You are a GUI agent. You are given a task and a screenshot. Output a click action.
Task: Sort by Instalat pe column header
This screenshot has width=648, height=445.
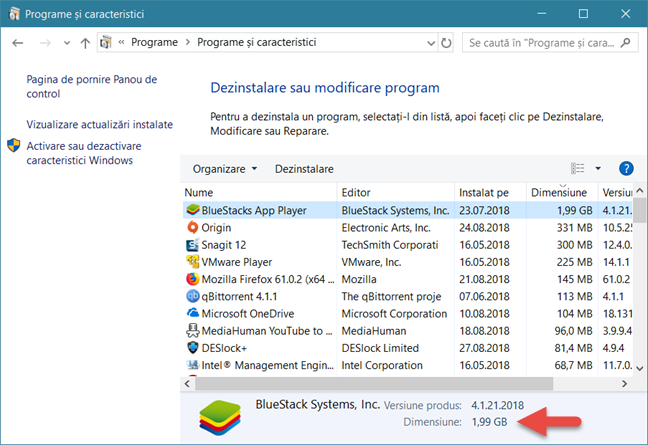click(490, 193)
